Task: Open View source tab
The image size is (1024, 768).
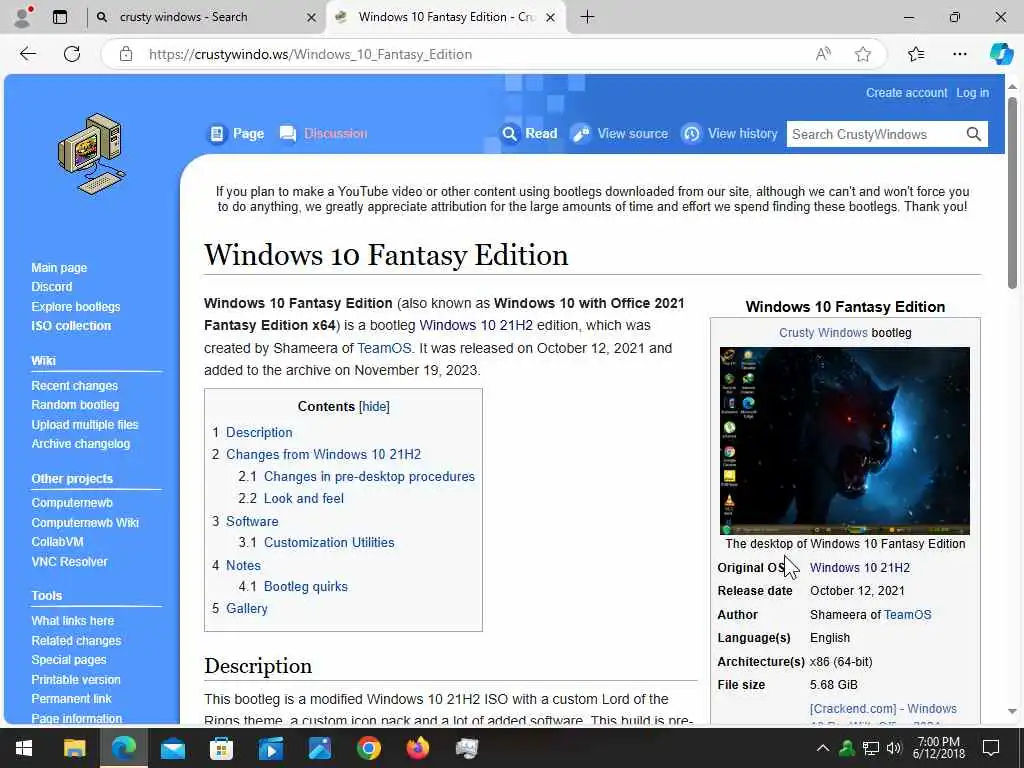Action: [x=620, y=133]
